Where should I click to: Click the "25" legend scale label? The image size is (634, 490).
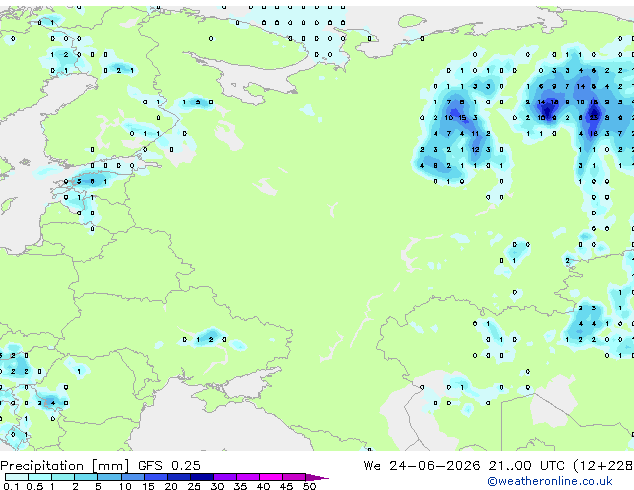[194, 486]
